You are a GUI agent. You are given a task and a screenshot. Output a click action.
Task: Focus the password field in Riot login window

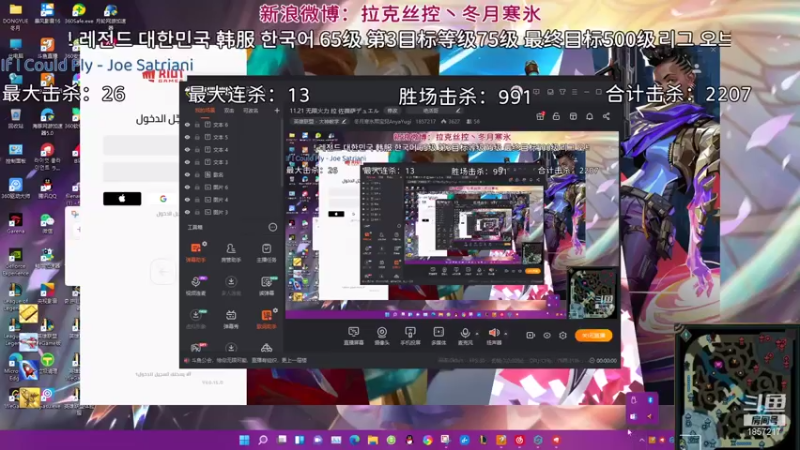(141, 172)
